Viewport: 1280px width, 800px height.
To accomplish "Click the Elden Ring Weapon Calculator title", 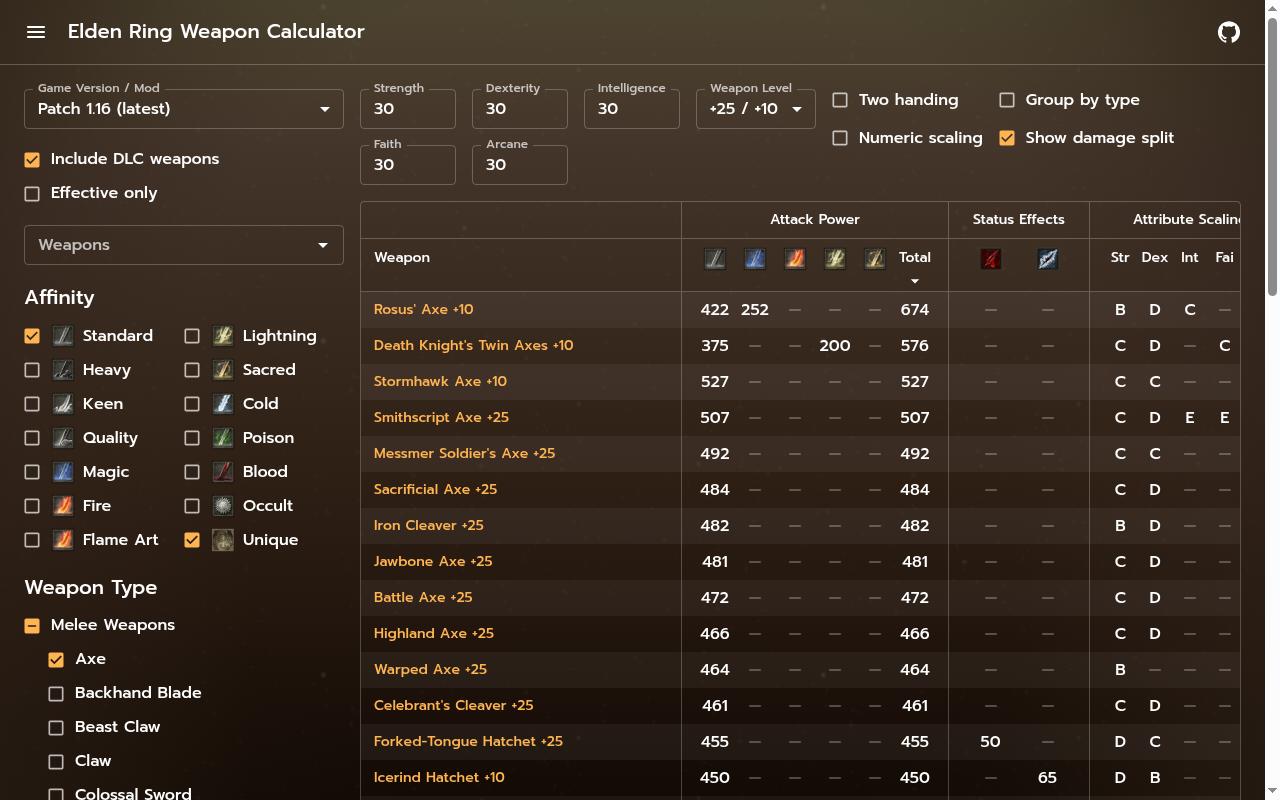I will click(216, 32).
